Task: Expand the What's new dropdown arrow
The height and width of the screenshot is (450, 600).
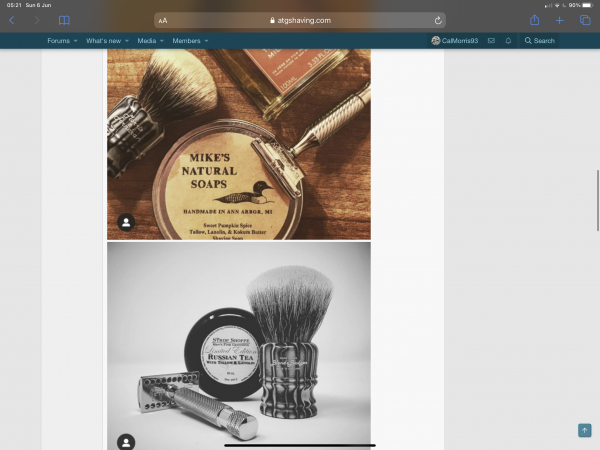Action: click(x=127, y=41)
